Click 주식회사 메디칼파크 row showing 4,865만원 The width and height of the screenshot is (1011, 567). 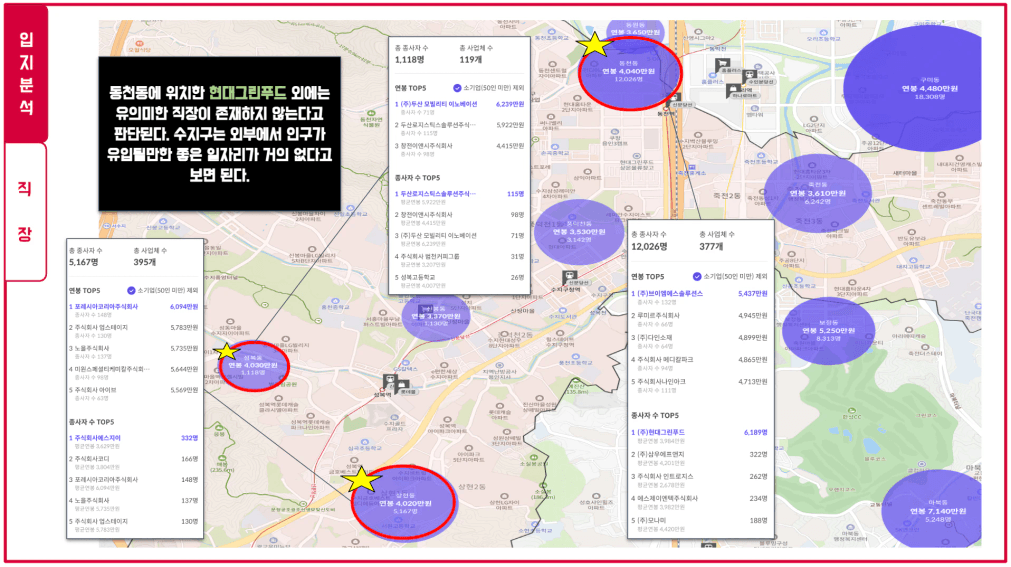coord(699,363)
